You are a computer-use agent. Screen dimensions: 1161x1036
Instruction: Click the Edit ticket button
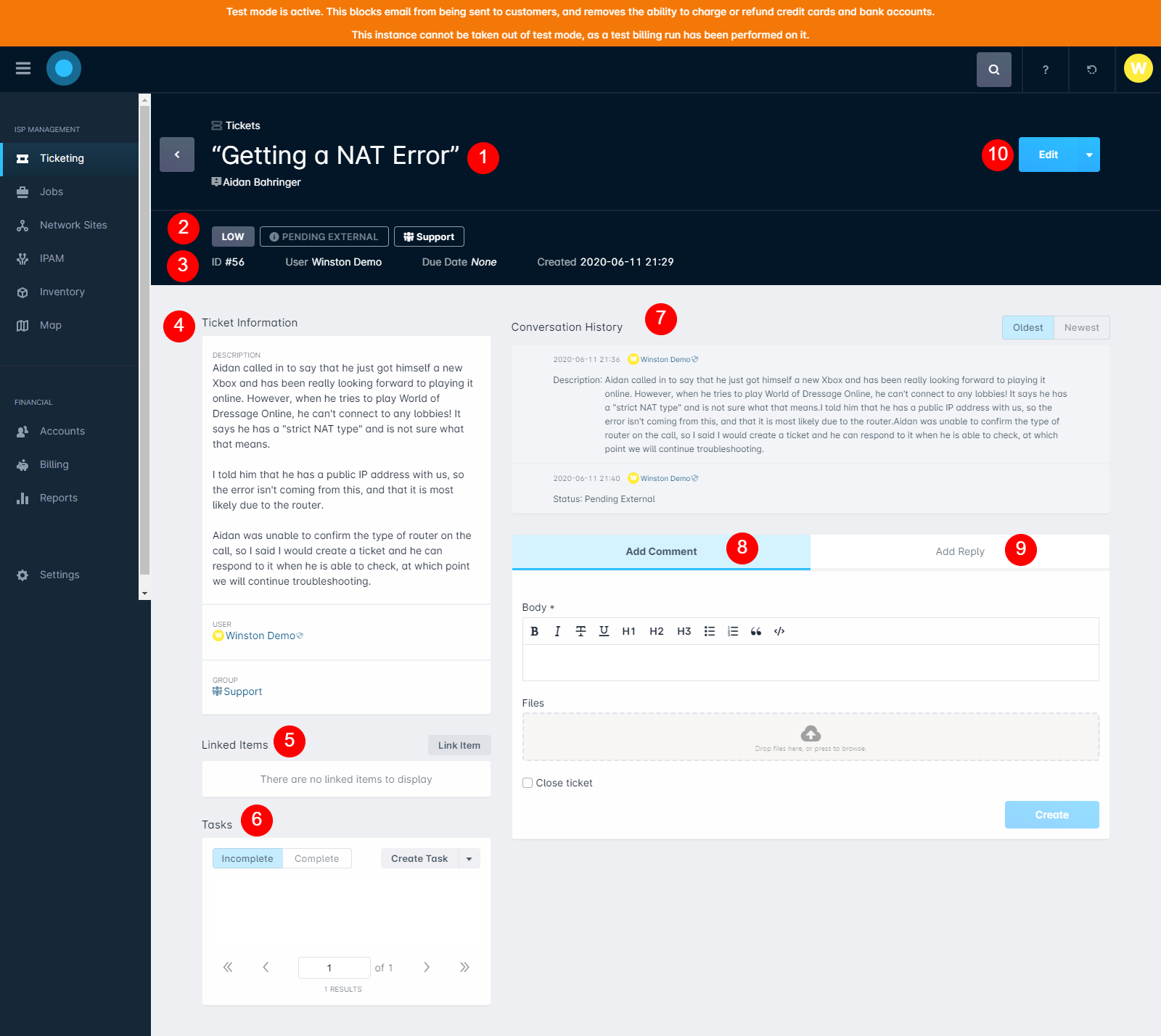pyautogui.click(x=1048, y=155)
